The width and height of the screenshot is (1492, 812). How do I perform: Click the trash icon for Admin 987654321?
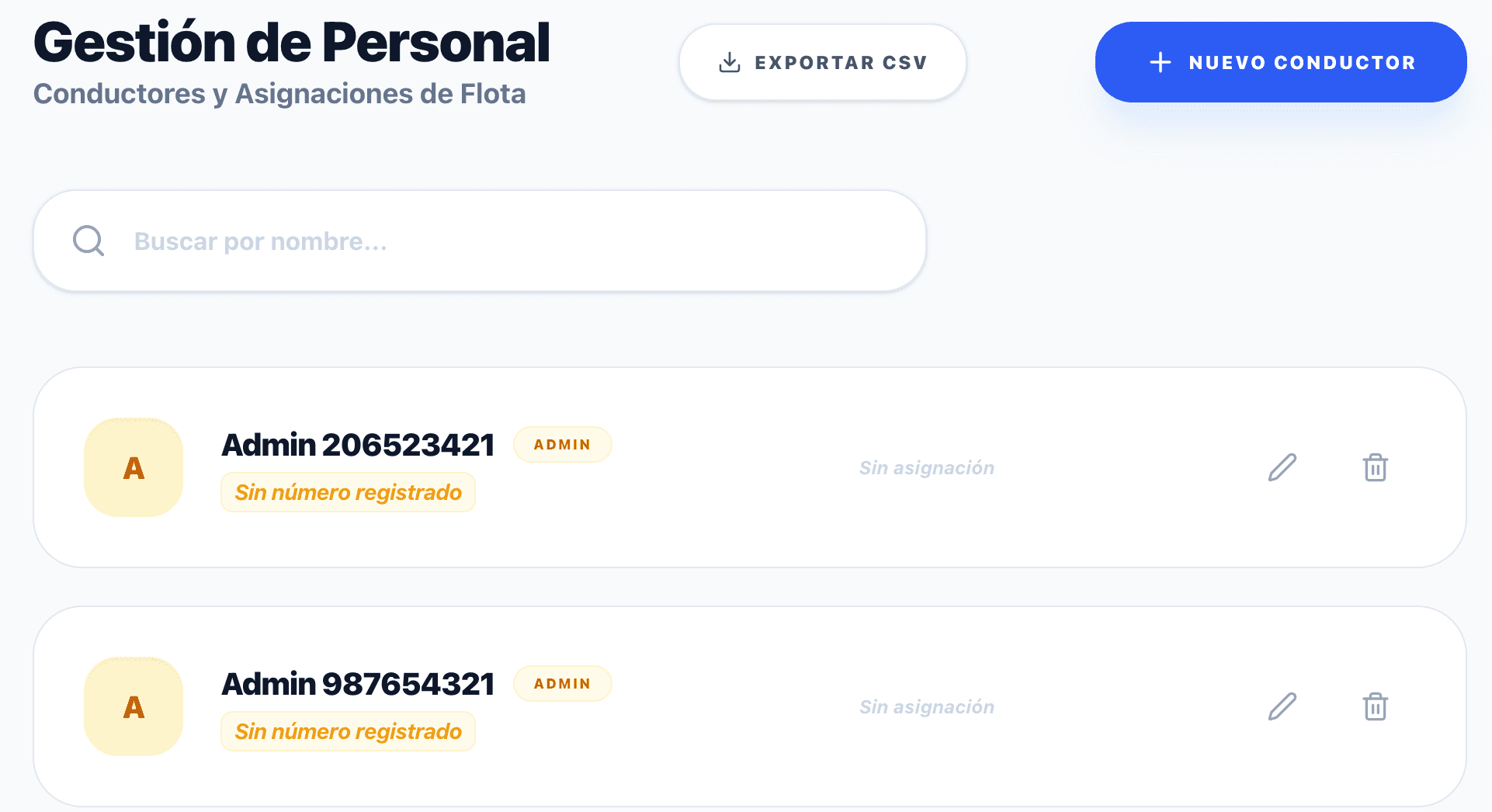click(1375, 706)
